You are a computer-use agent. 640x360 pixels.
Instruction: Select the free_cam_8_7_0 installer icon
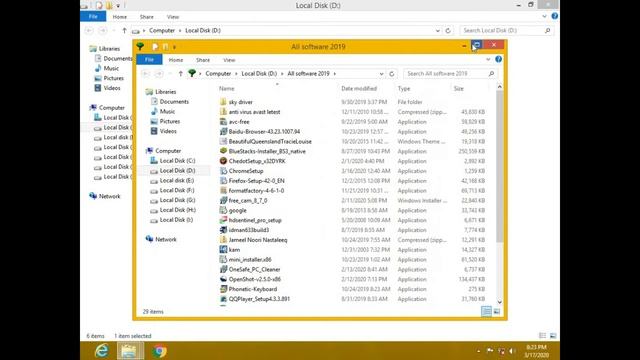tap(223, 200)
